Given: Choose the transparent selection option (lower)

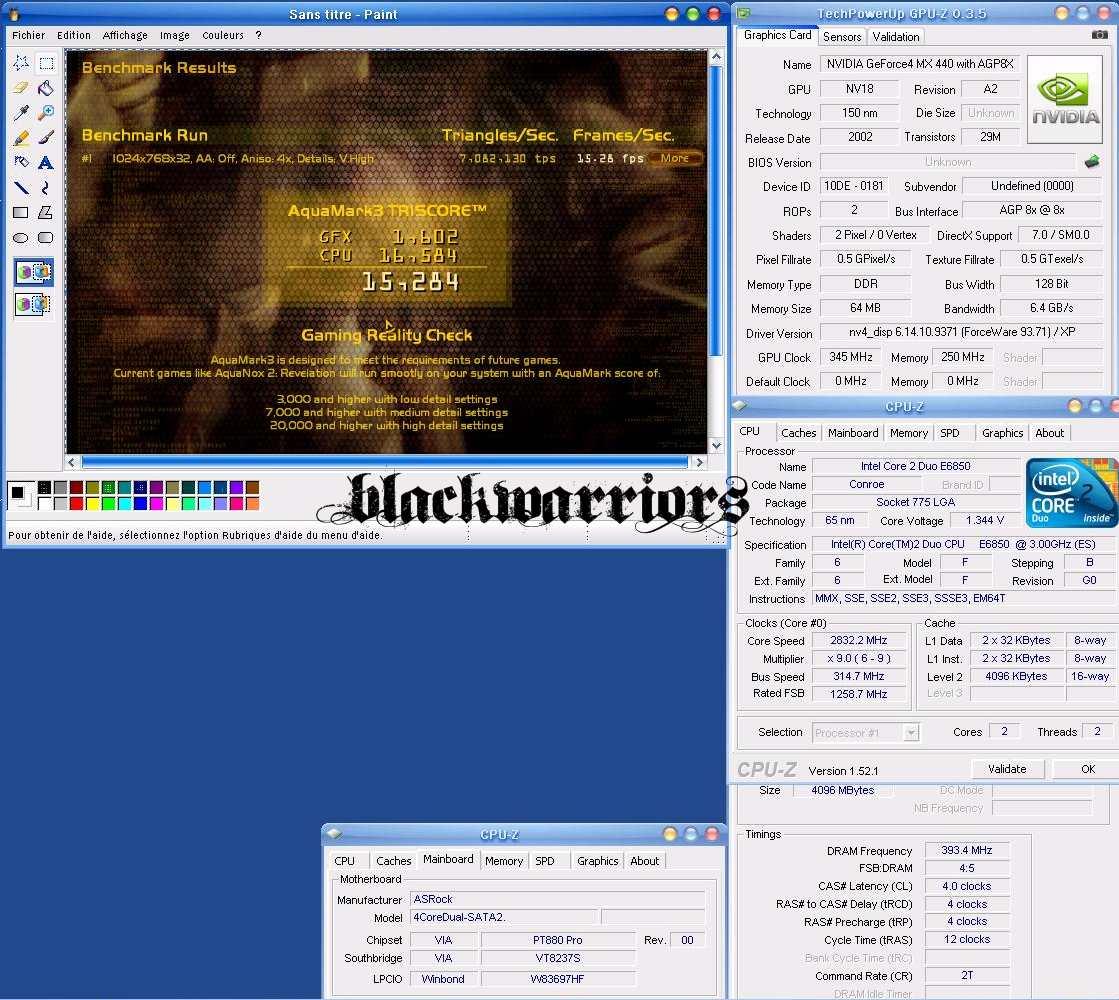Looking at the screenshot, I should (34, 304).
